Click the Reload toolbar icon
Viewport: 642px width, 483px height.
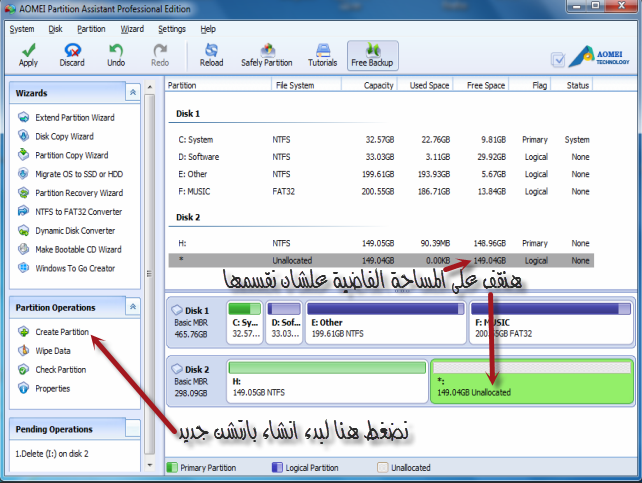coord(211,50)
